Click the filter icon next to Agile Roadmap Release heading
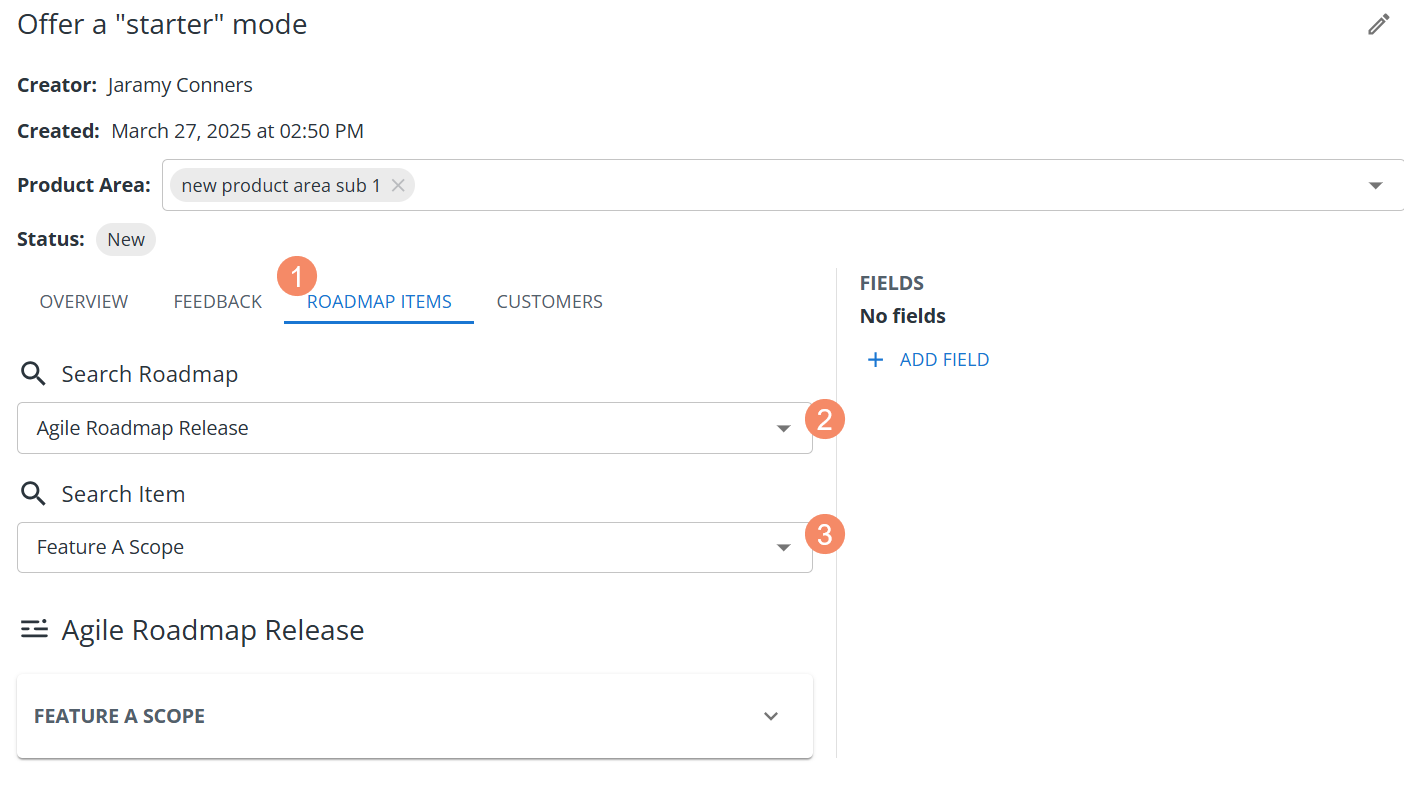Screen dimensions: 1404x788 pos(35,629)
